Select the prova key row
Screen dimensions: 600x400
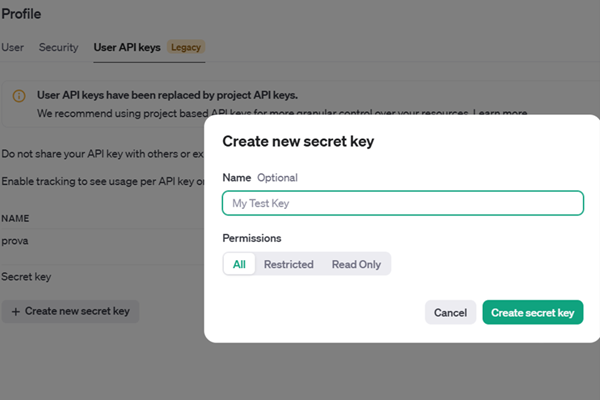tap(15, 241)
